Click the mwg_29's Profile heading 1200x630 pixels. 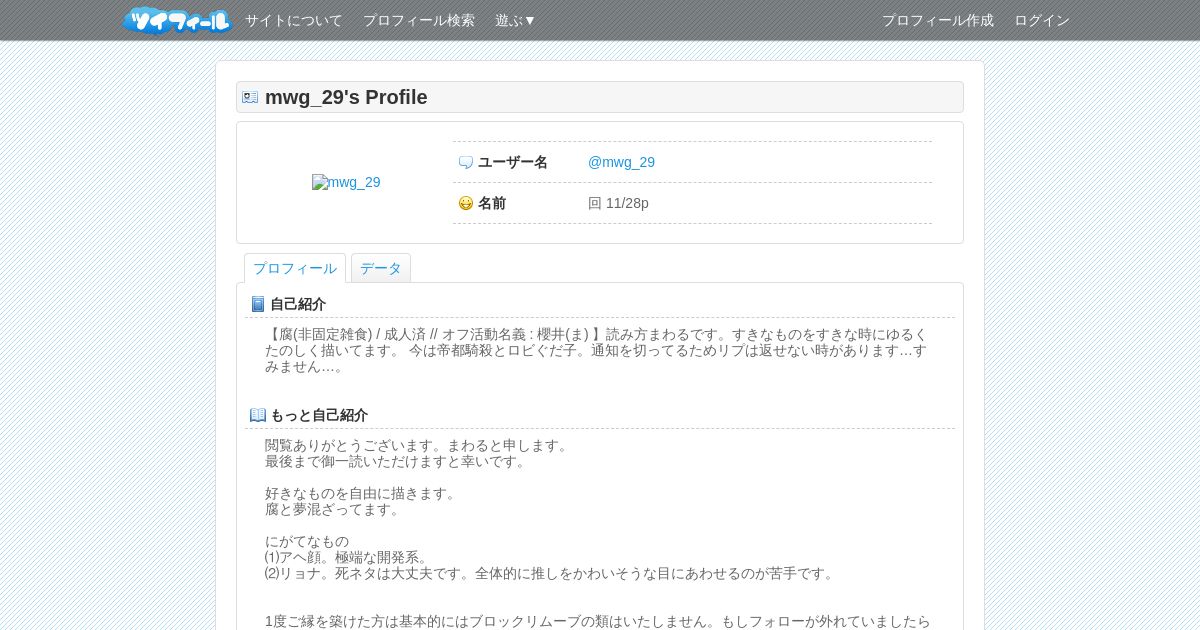(346, 97)
